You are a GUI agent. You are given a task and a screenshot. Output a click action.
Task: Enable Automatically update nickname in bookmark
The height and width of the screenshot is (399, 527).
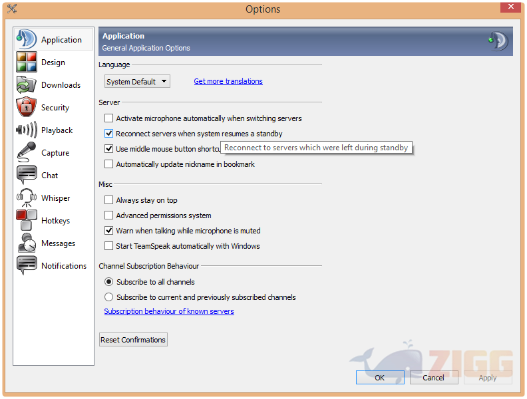[108, 164]
